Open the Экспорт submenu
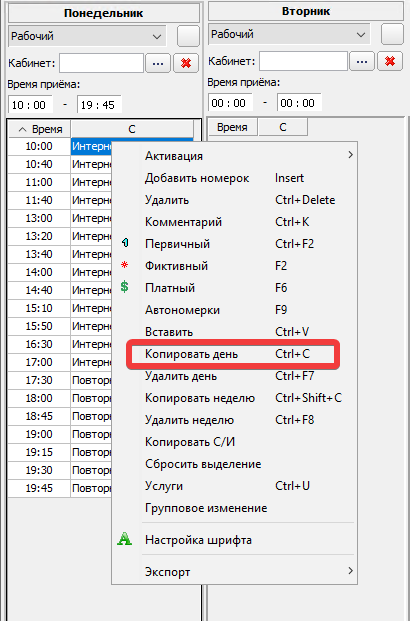410x621 pixels. (x=235, y=571)
